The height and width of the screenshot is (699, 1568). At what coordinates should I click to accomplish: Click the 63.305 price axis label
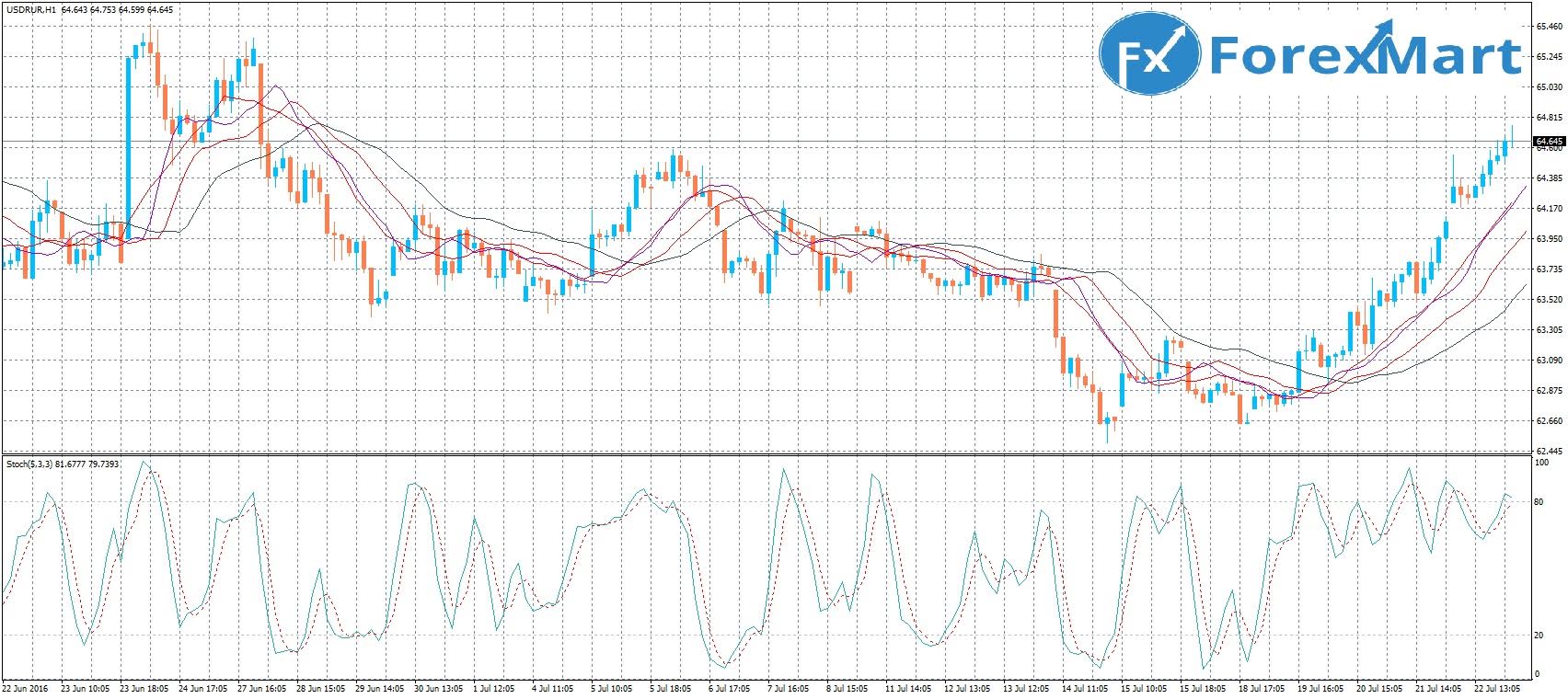[x=1549, y=330]
